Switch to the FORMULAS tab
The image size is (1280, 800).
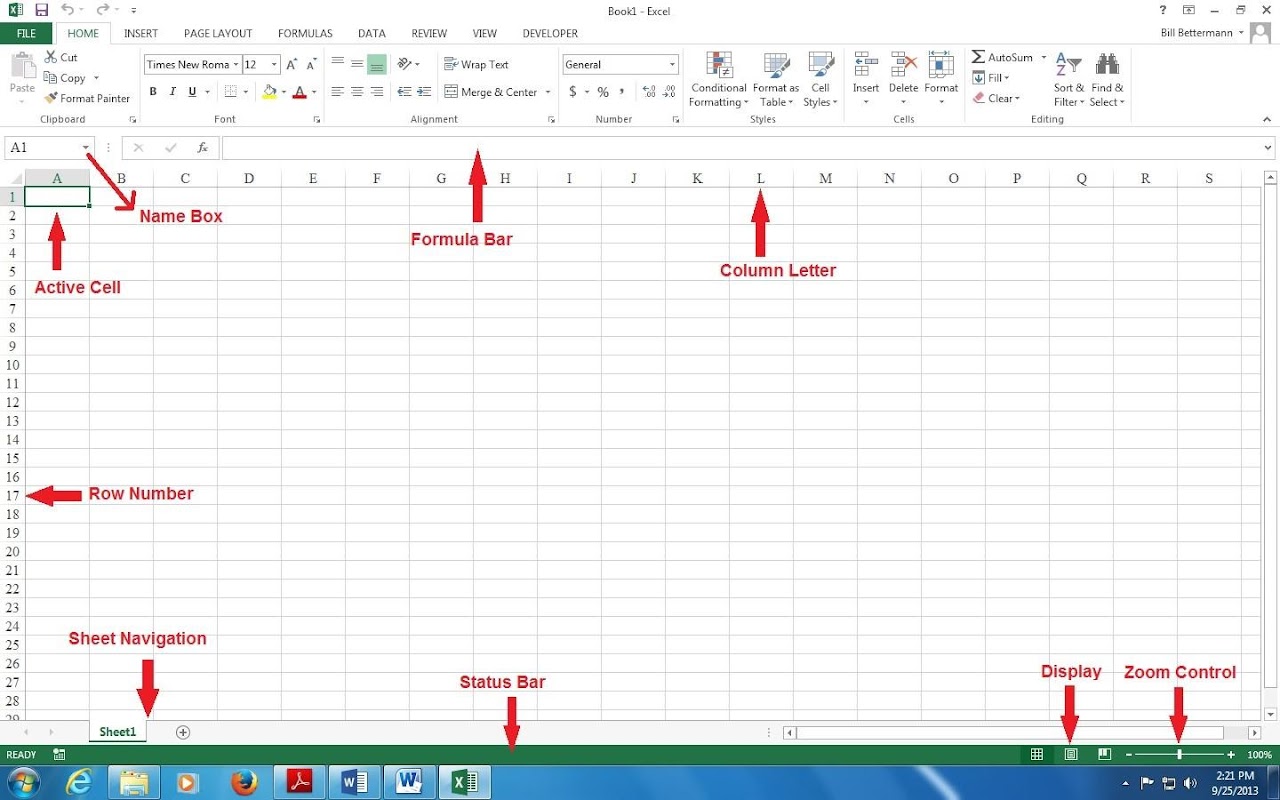[305, 33]
